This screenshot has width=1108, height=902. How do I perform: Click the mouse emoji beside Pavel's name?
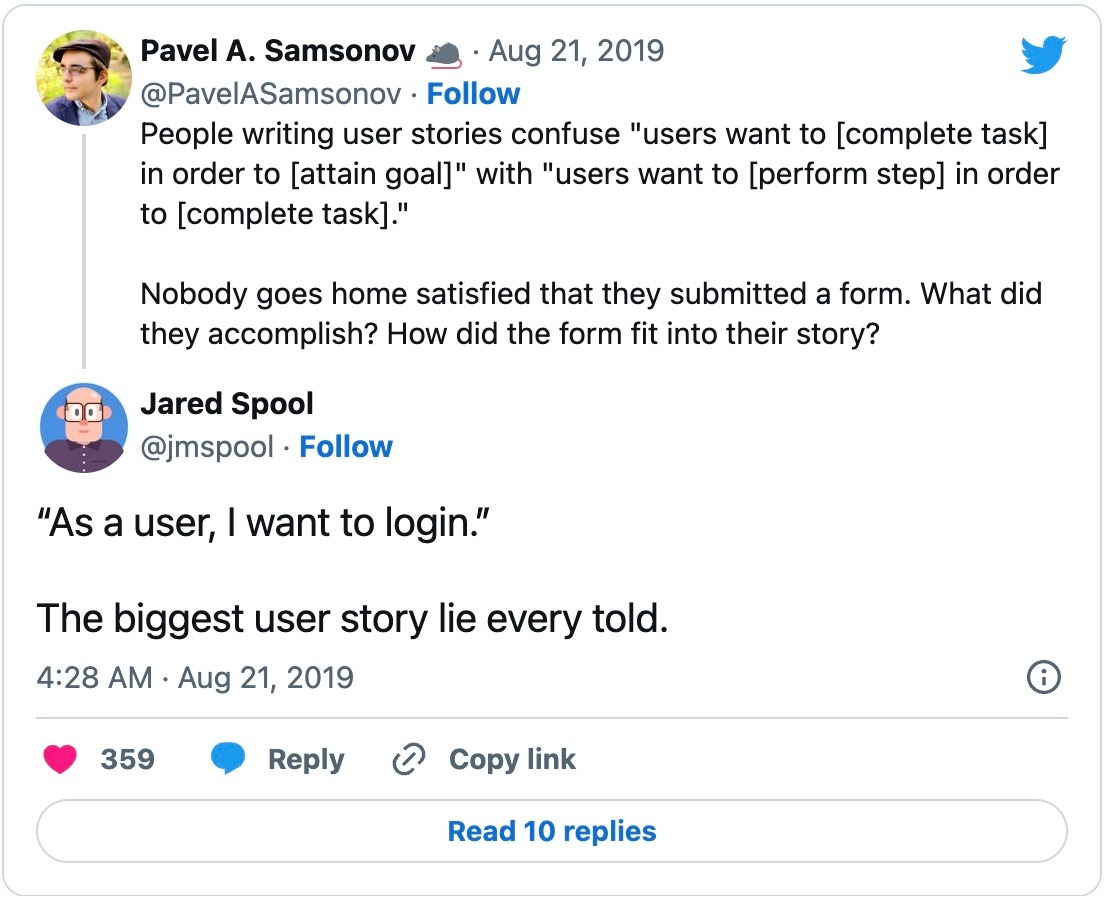(x=443, y=52)
